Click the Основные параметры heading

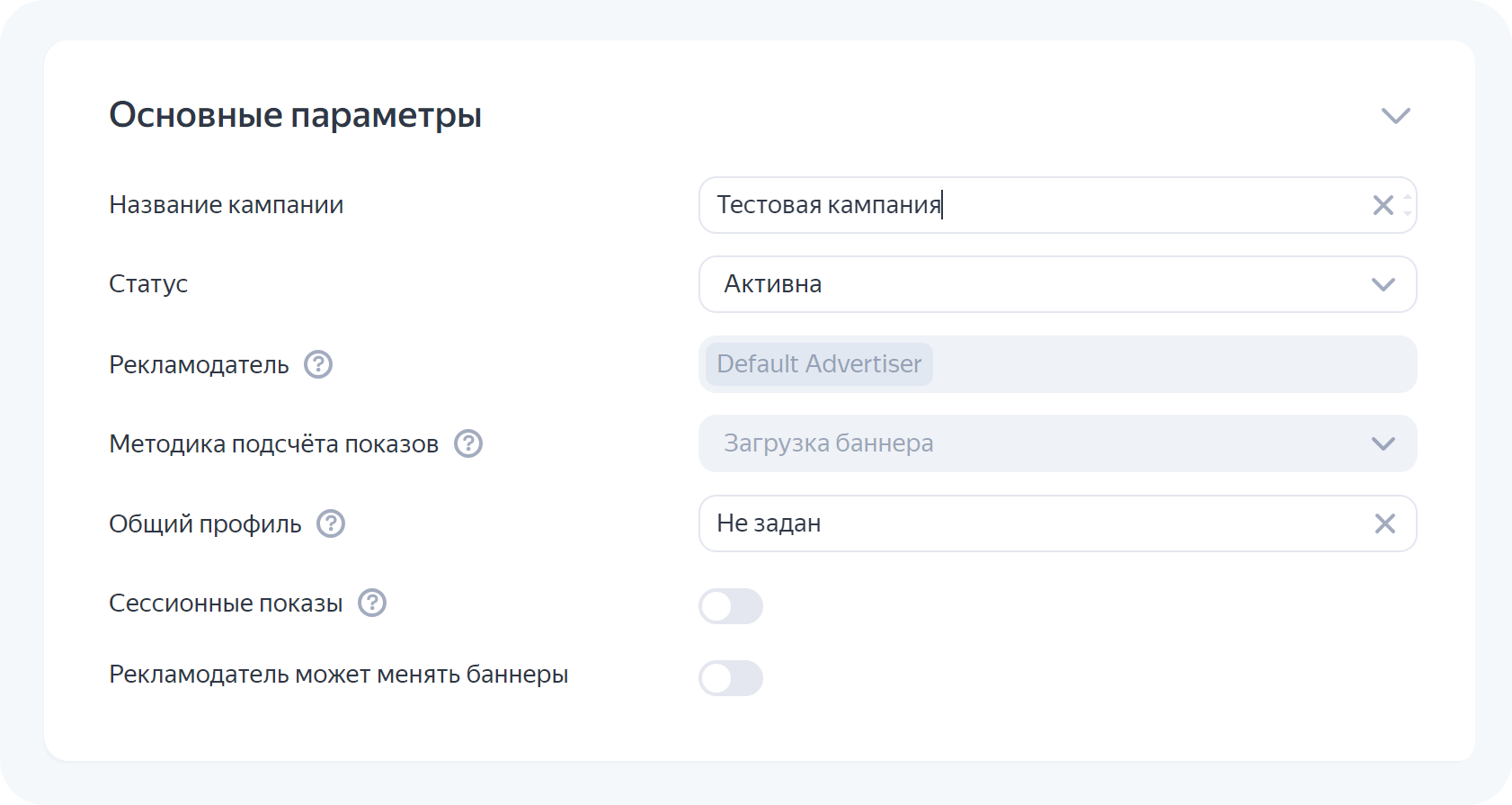295,115
